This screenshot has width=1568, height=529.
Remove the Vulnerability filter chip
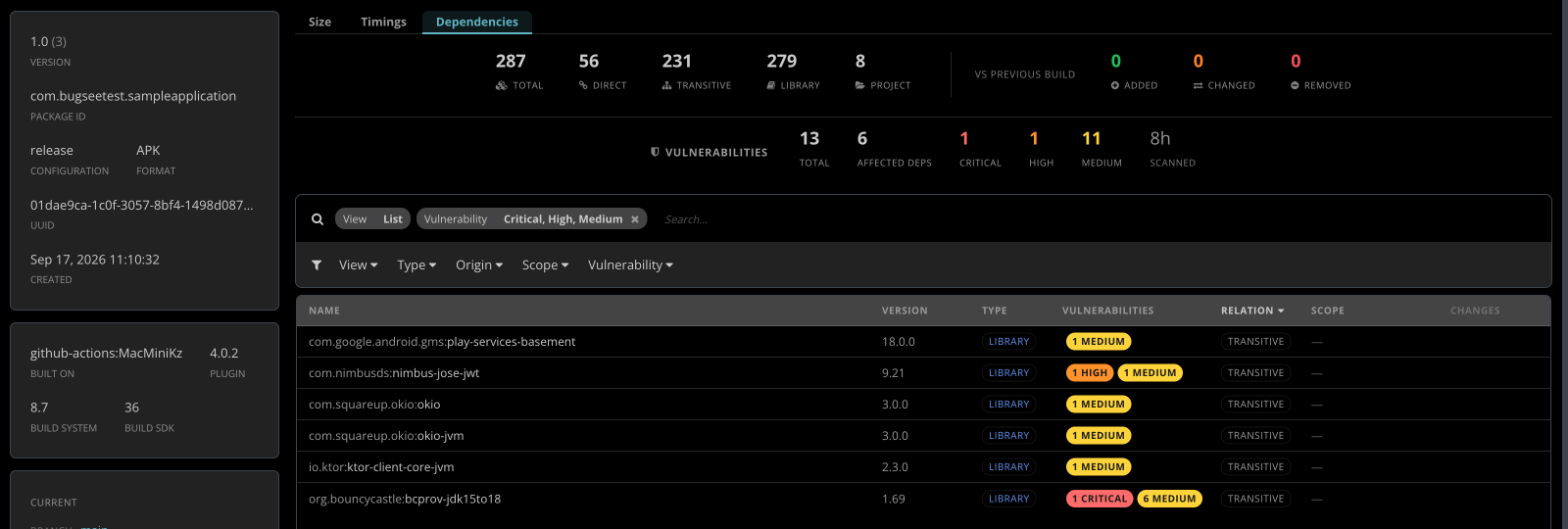634,219
